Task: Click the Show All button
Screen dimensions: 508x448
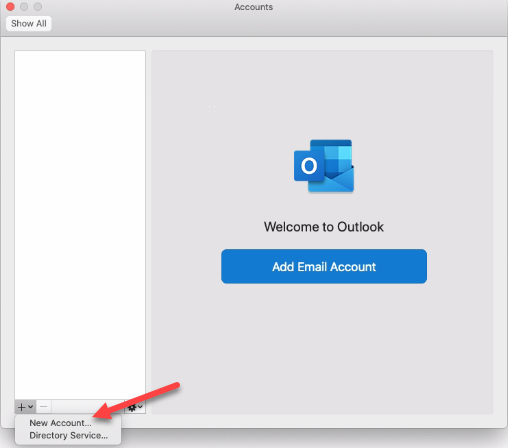Action: coord(29,24)
